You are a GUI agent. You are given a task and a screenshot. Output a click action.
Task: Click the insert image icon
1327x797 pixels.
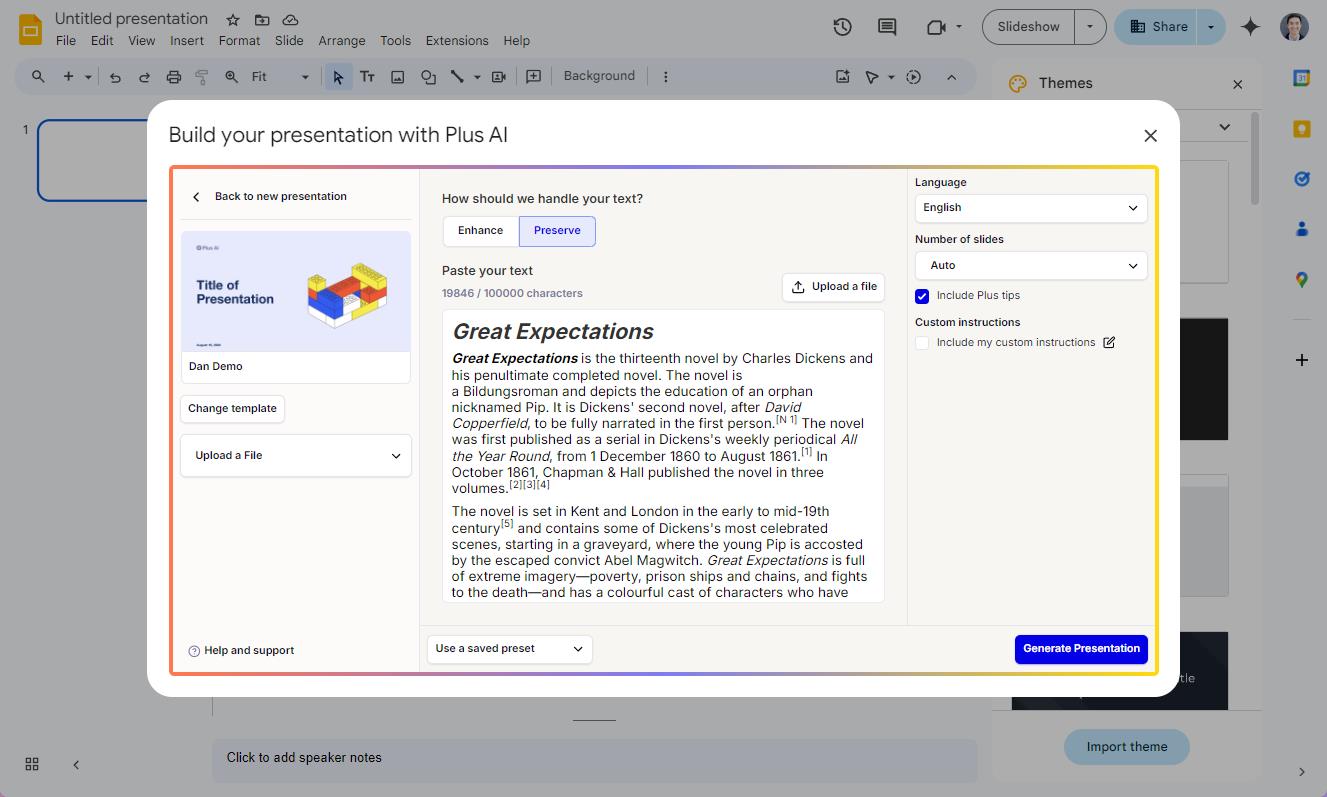pyautogui.click(x=397, y=77)
